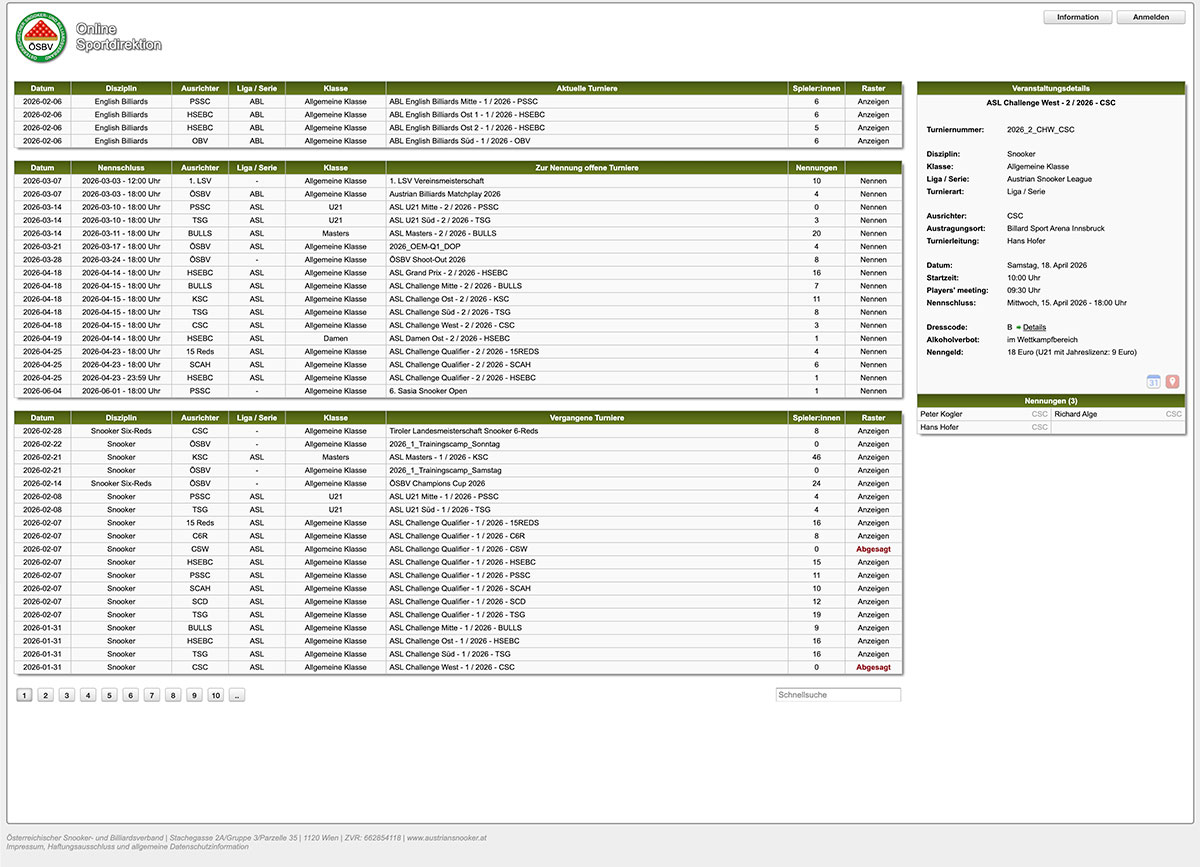Show raster for ABL English Billiards Süd
Viewport: 1200px width, 867px height.
[872, 141]
